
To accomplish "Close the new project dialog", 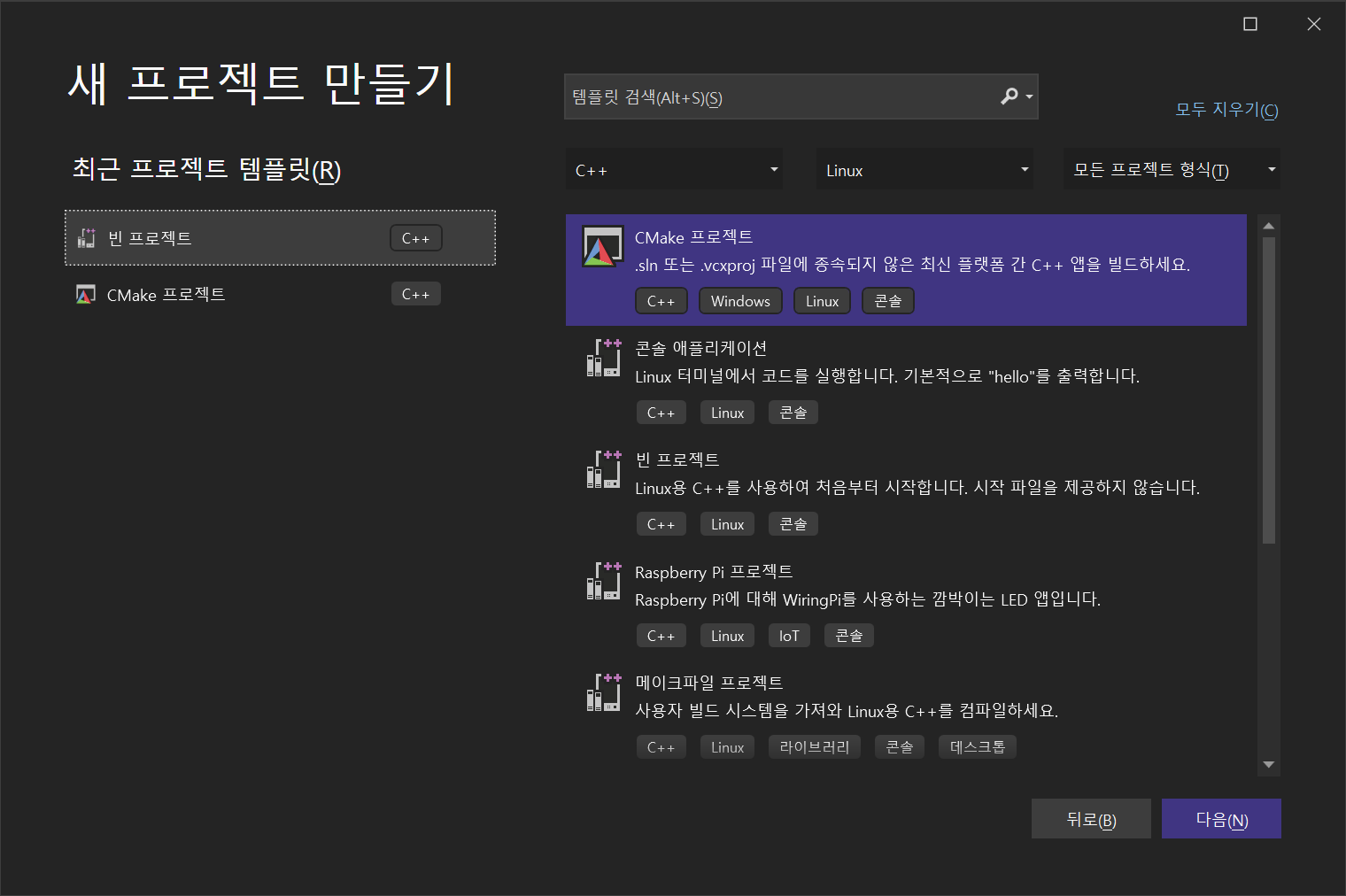I will coord(1314,24).
